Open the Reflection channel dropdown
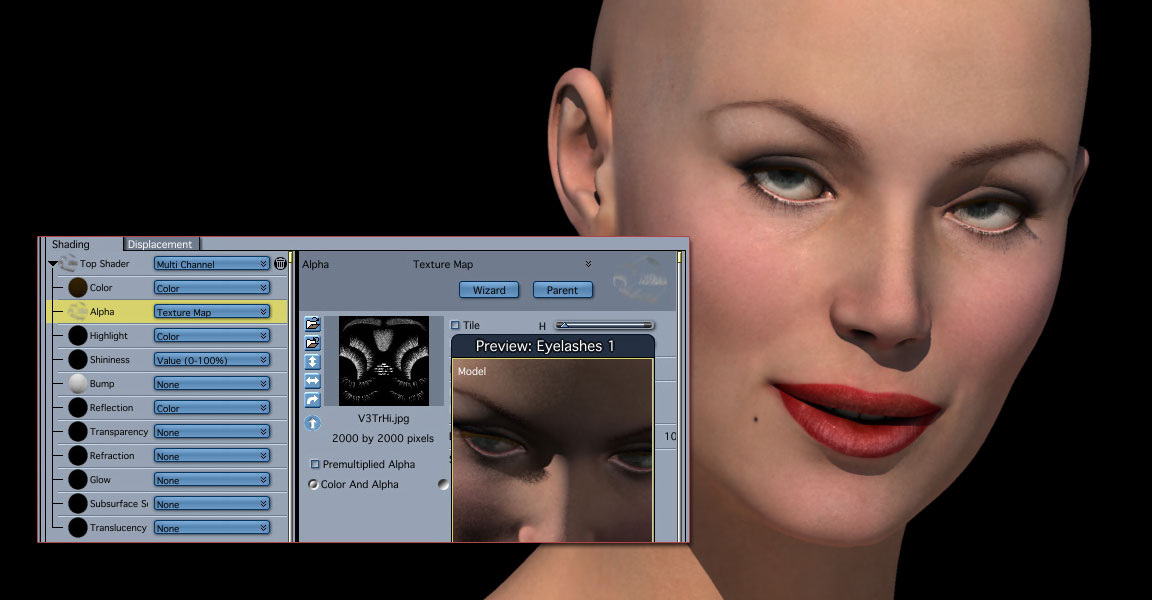Image resolution: width=1152 pixels, height=600 pixels. pyautogui.click(x=212, y=408)
